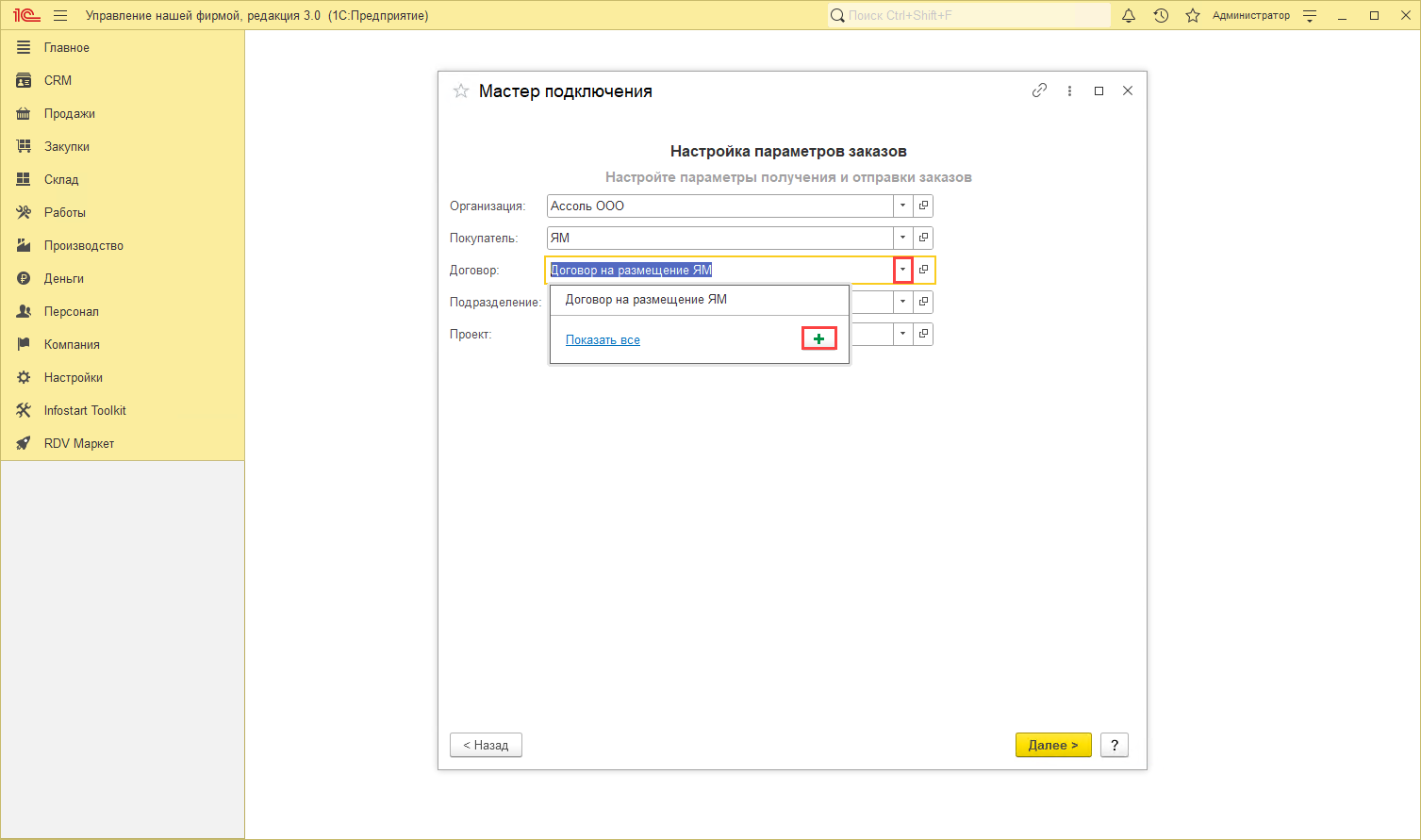1421x840 pixels.
Task: Select 'Договор на размещение ЯМ' list item
Action: point(646,300)
